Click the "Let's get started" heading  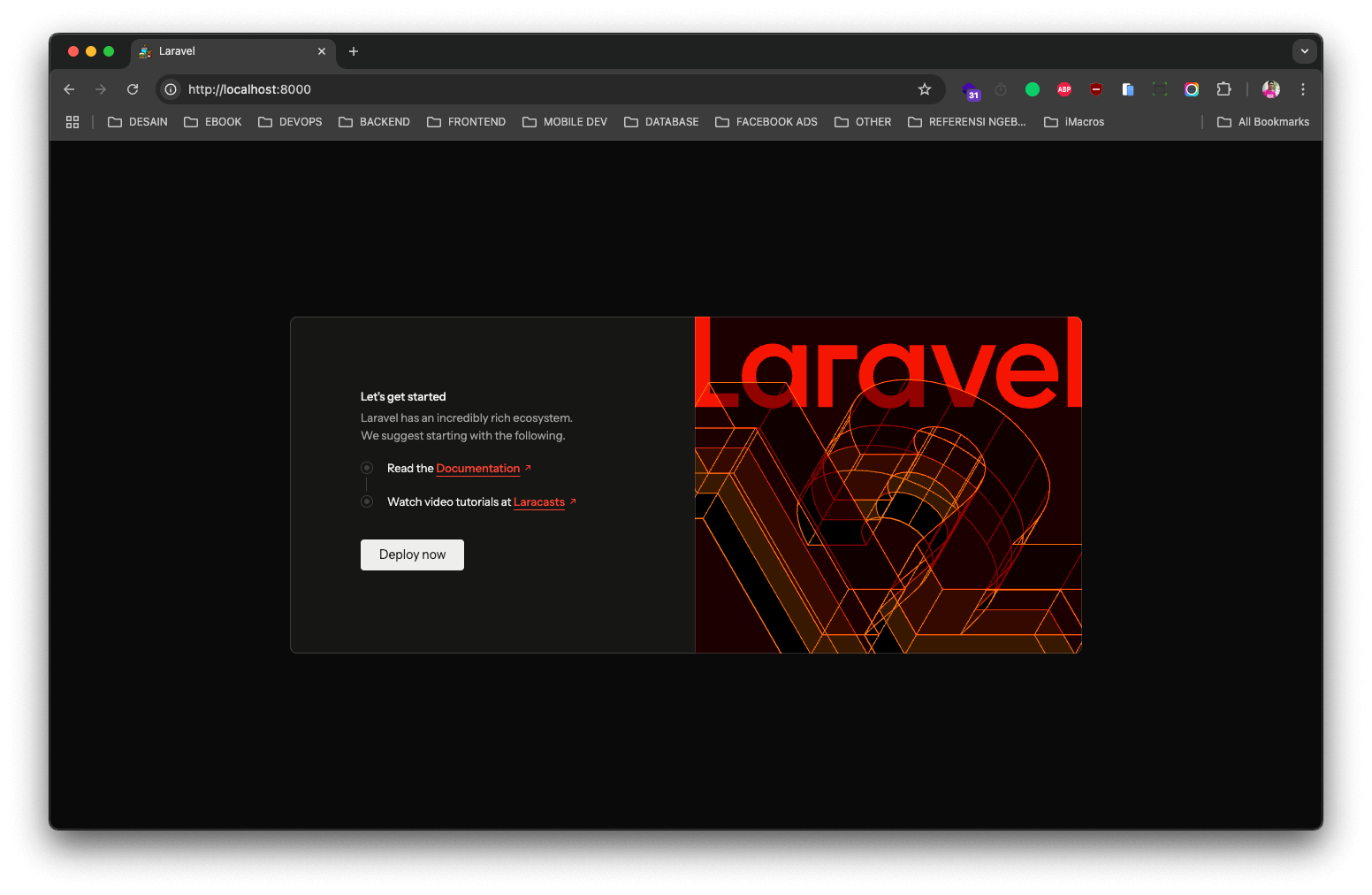click(x=403, y=397)
